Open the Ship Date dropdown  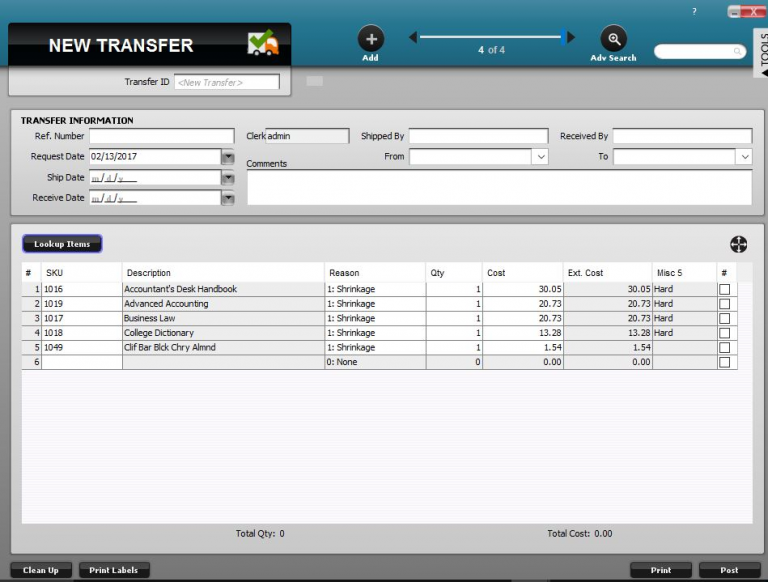pyautogui.click(x=227, y=178)
